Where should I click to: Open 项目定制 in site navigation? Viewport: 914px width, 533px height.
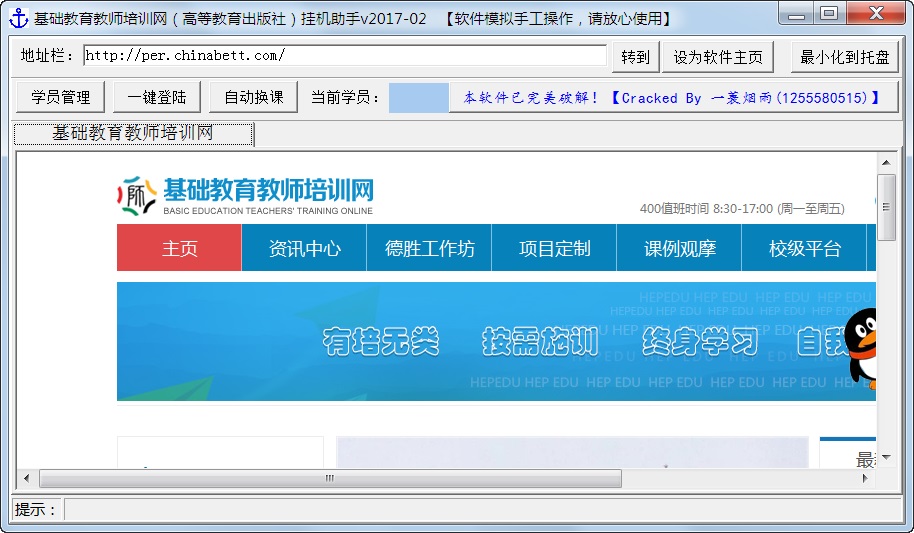(554, 248)
